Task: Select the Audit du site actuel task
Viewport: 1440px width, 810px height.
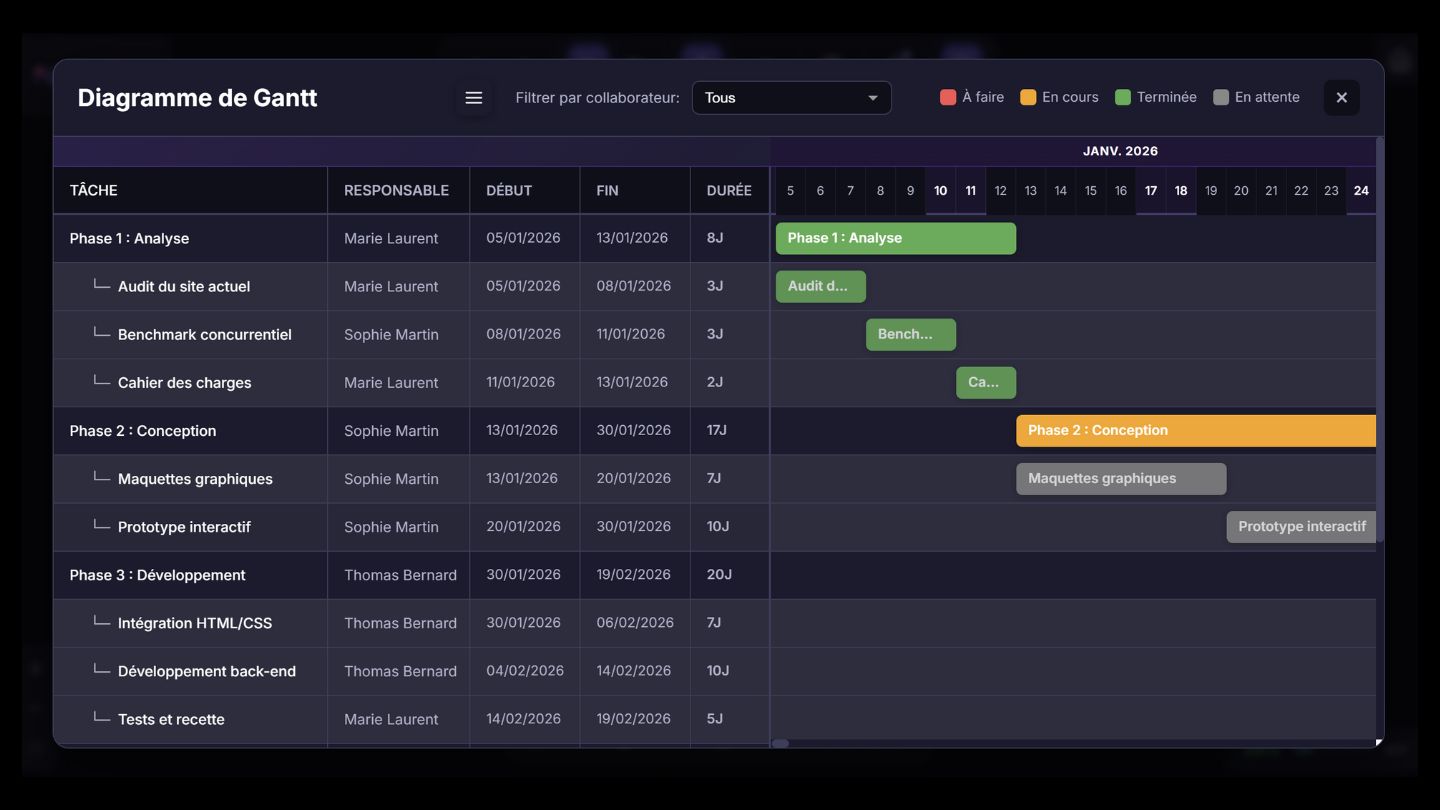Action: [x=184, y=286]
